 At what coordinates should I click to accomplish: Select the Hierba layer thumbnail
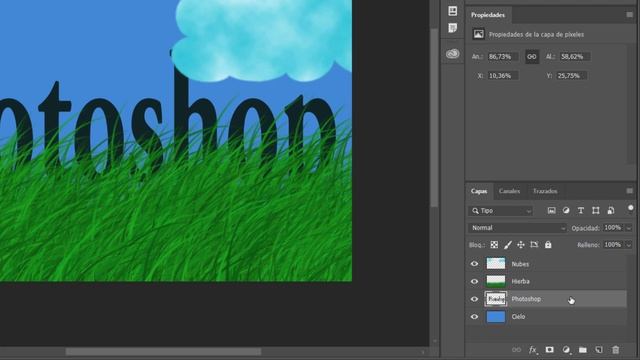(496, 281)
